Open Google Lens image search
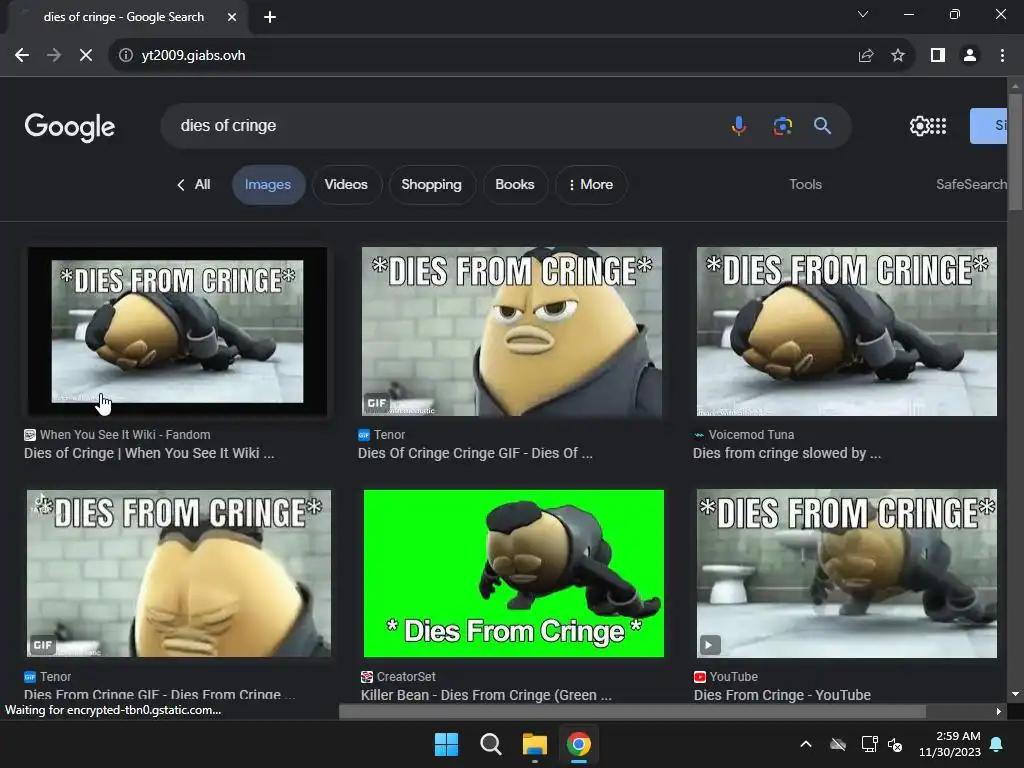Screen dimensions: 1024x768 782,125
